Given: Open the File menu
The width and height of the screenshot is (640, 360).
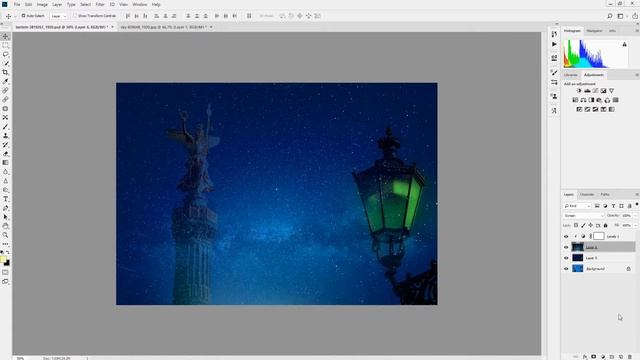Looking at the screenshot, I should pyautogui.click(x=17, y=4).
